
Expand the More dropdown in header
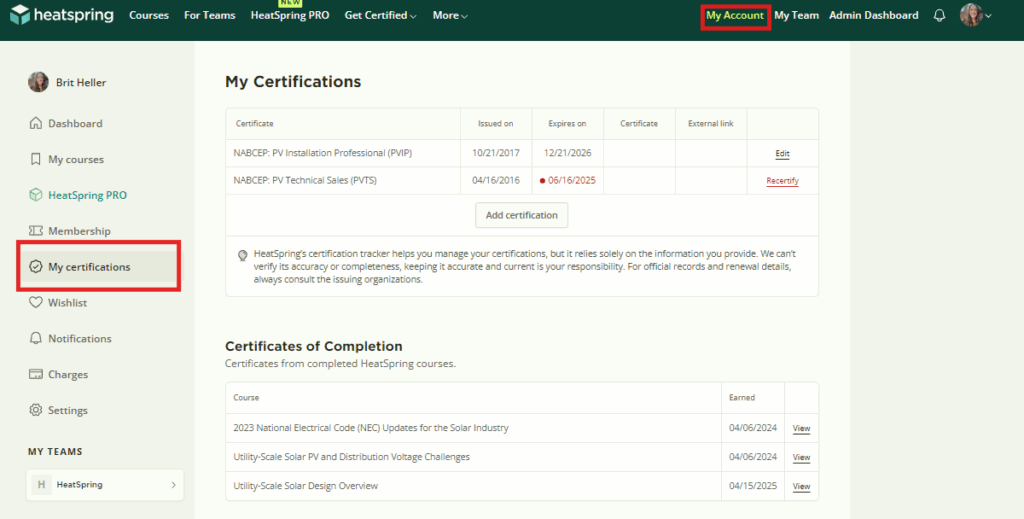pyautogui.click(x=450, y=16)
